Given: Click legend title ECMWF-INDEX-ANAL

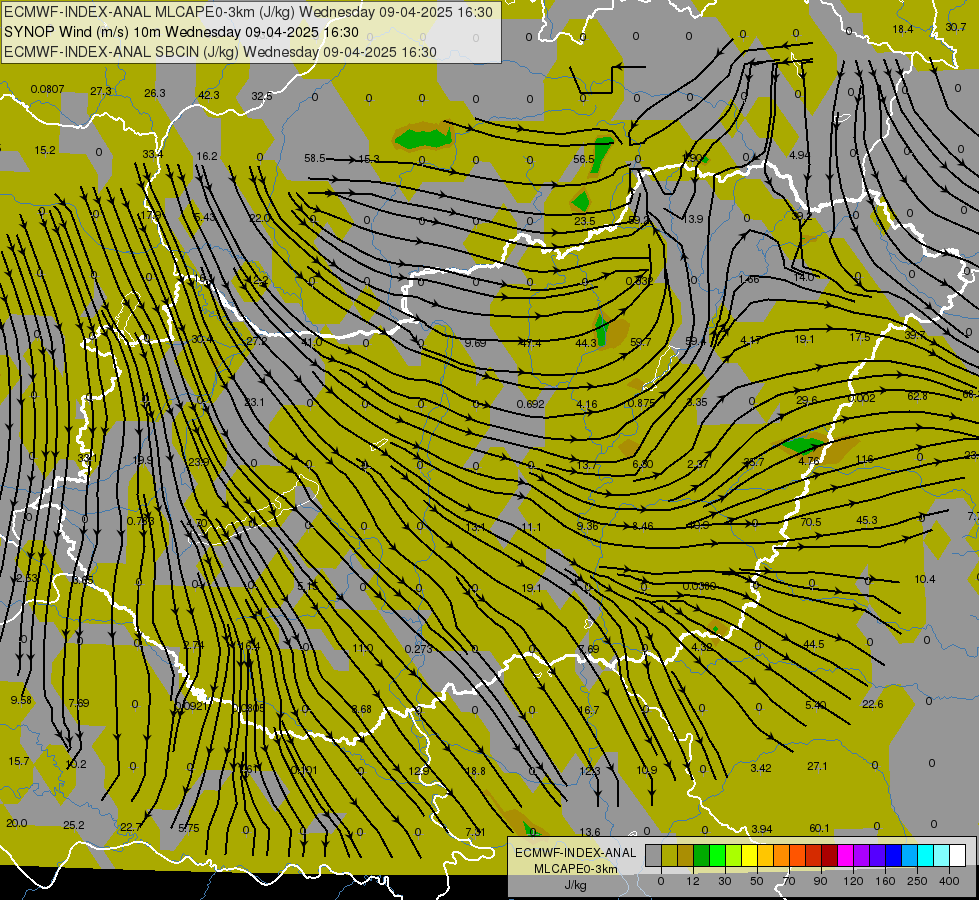Looking at the screenshot, I should click(576, 853).
